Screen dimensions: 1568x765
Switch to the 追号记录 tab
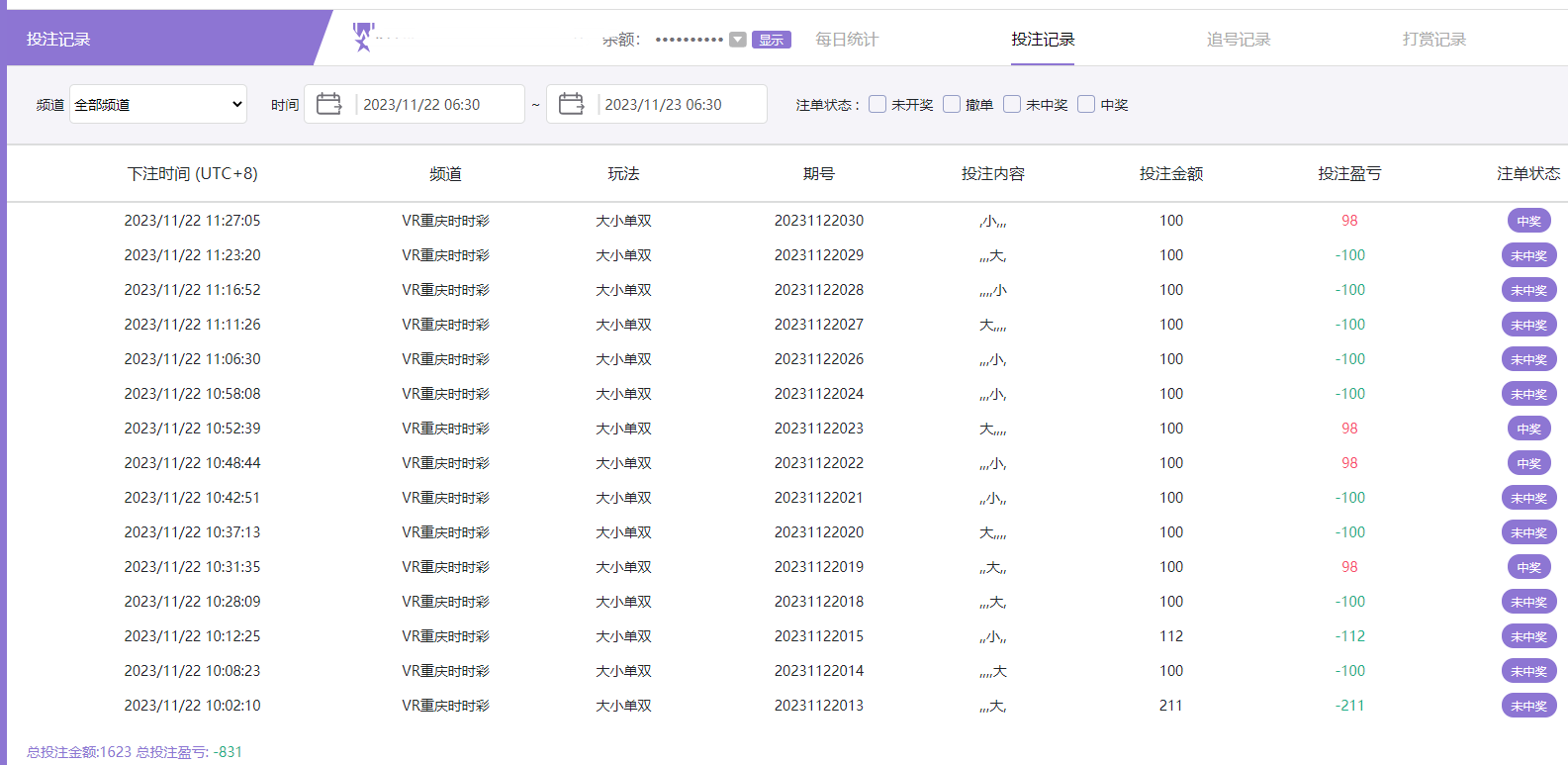[1239, 40]
